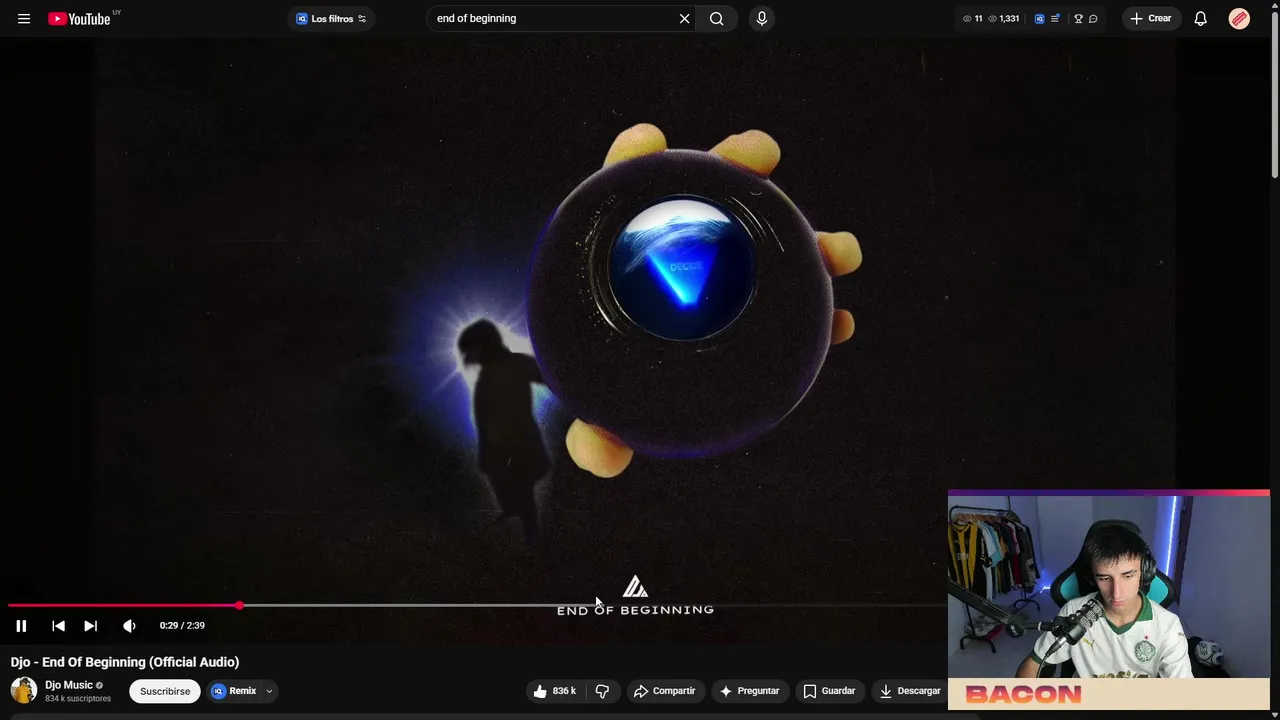1280x720 pixels.
Task: Click the Guardar save button
Action: click(829, 691)
